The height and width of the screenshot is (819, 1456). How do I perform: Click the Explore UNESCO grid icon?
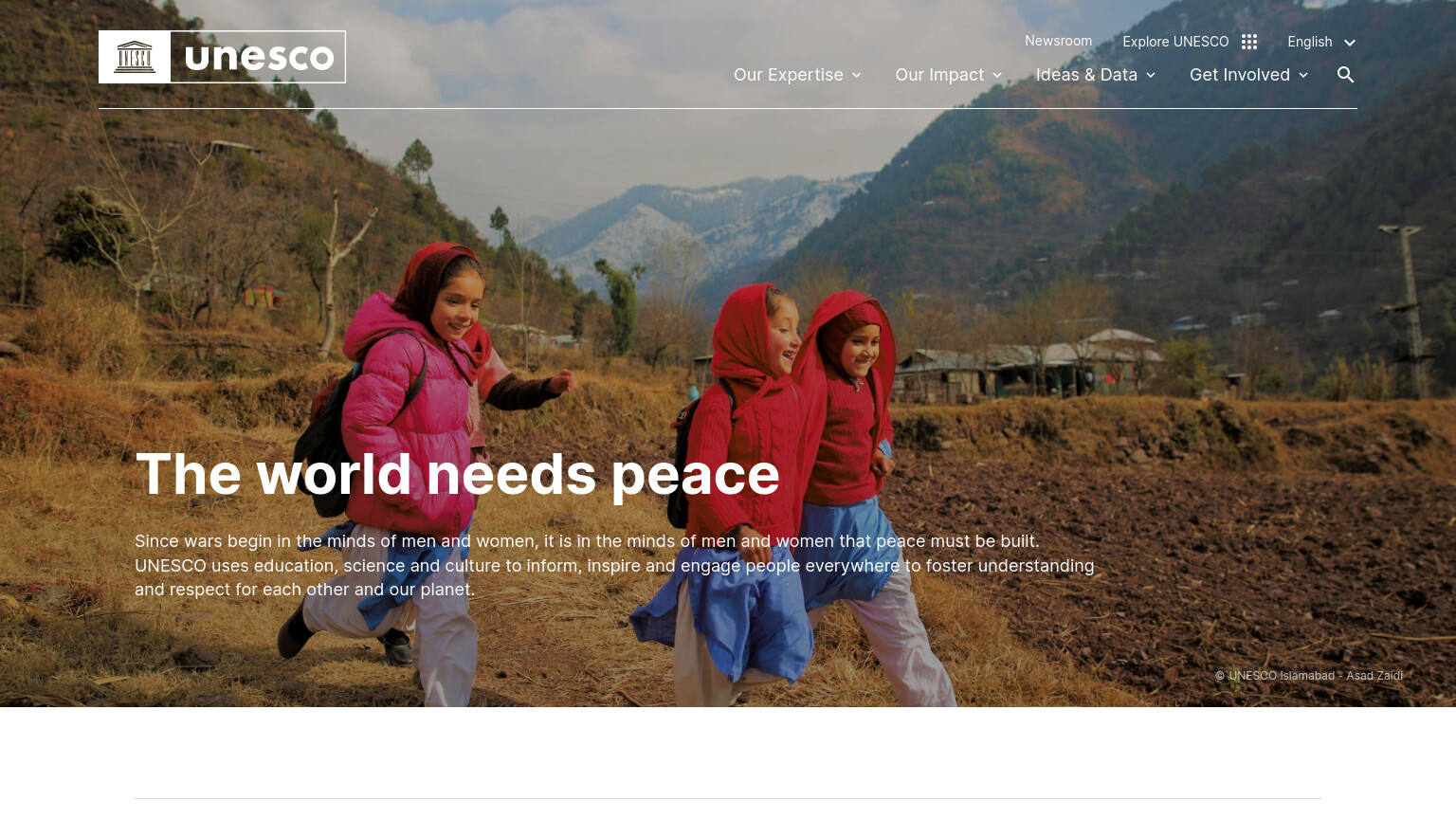1249,42
